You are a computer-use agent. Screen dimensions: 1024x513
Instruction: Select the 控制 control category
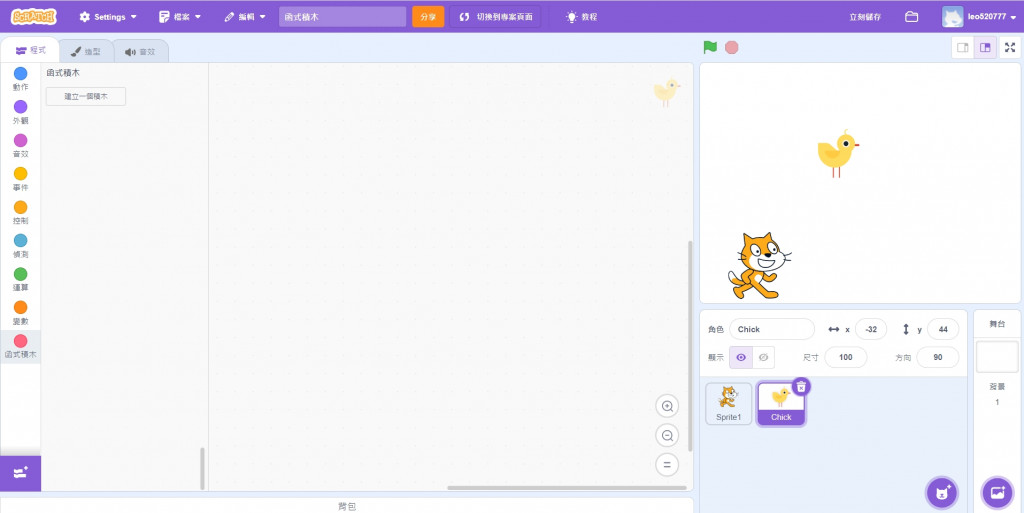pyautogui.click(x=20, y=212)
